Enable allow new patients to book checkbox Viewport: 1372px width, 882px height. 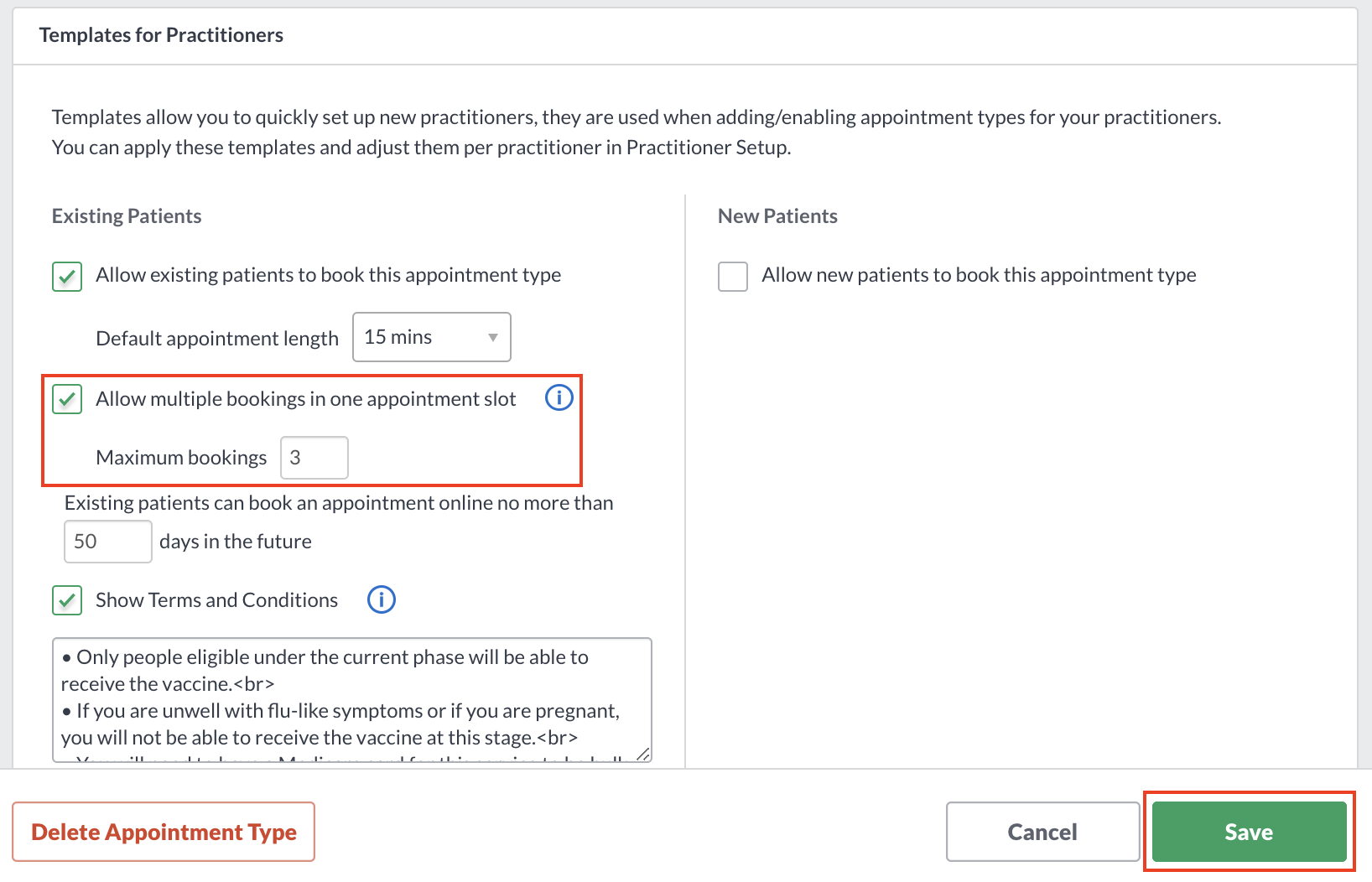(733, 276)
